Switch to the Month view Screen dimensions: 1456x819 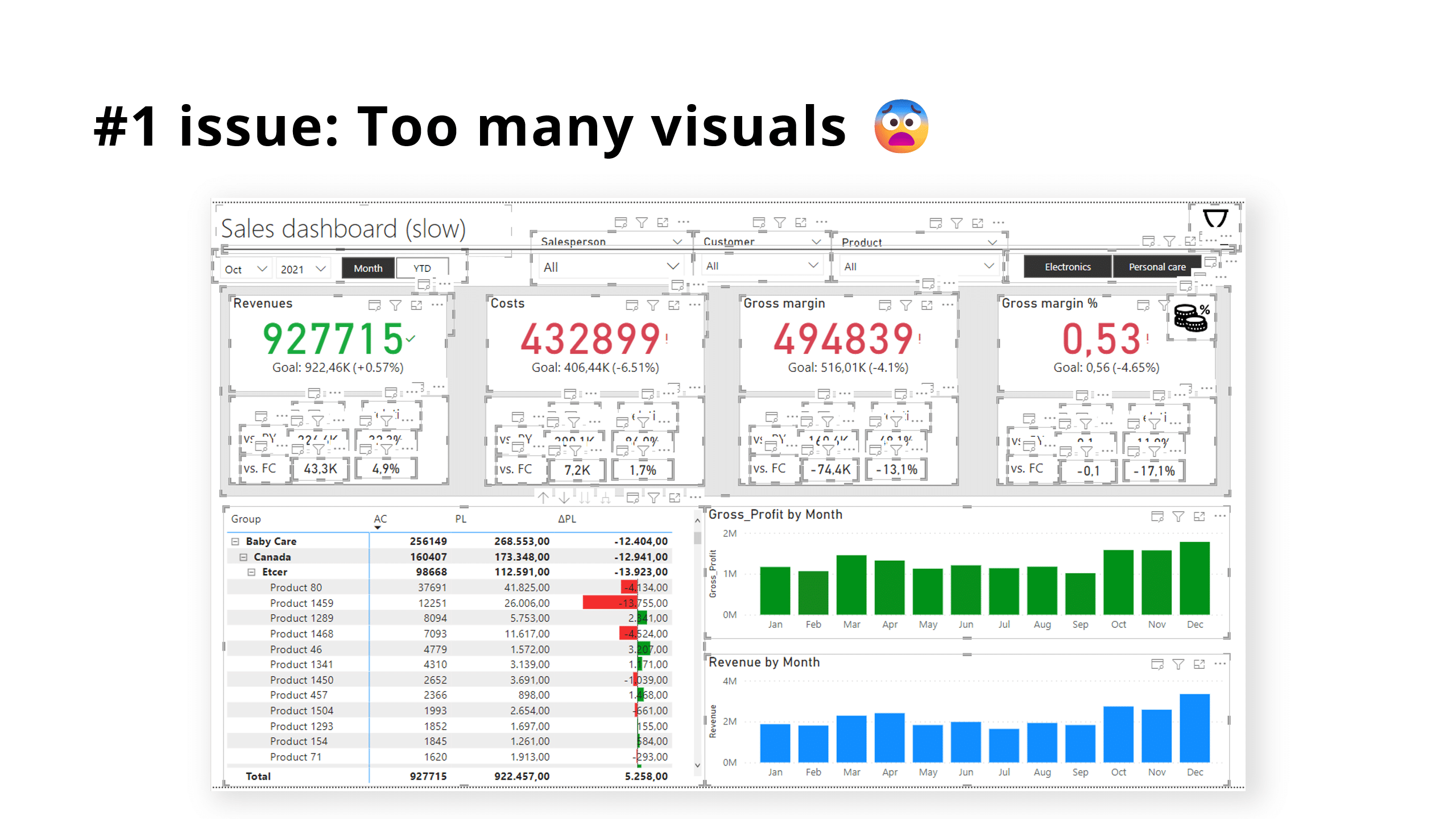point(368,267)
